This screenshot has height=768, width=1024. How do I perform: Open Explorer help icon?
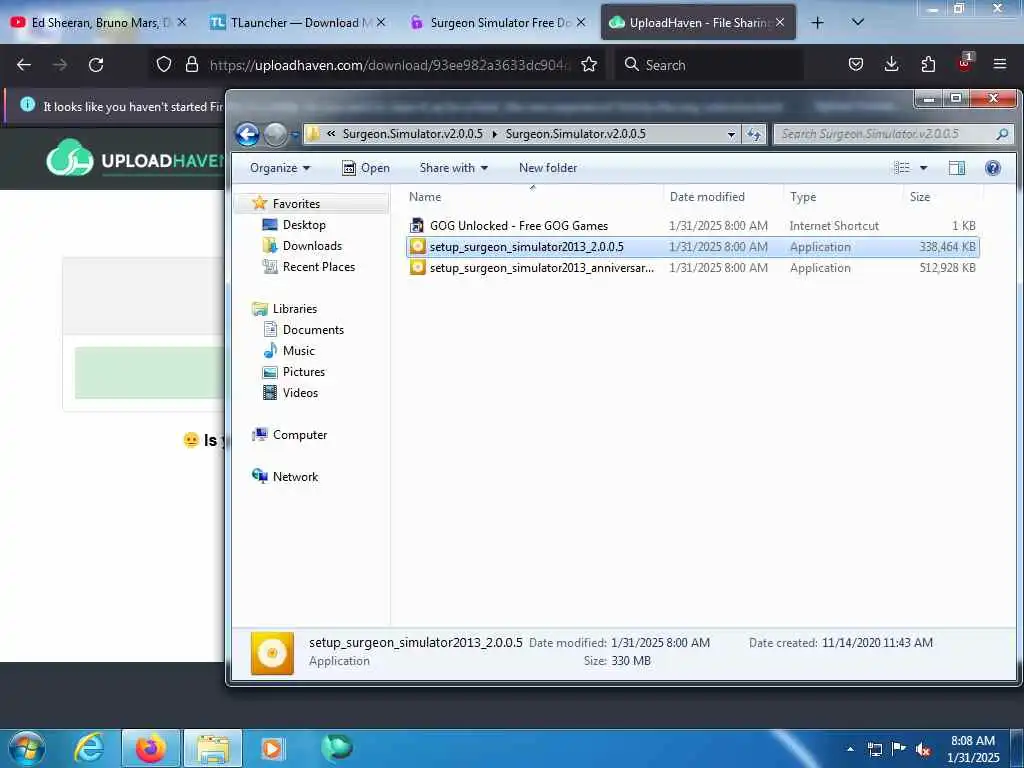click(993, 168)
